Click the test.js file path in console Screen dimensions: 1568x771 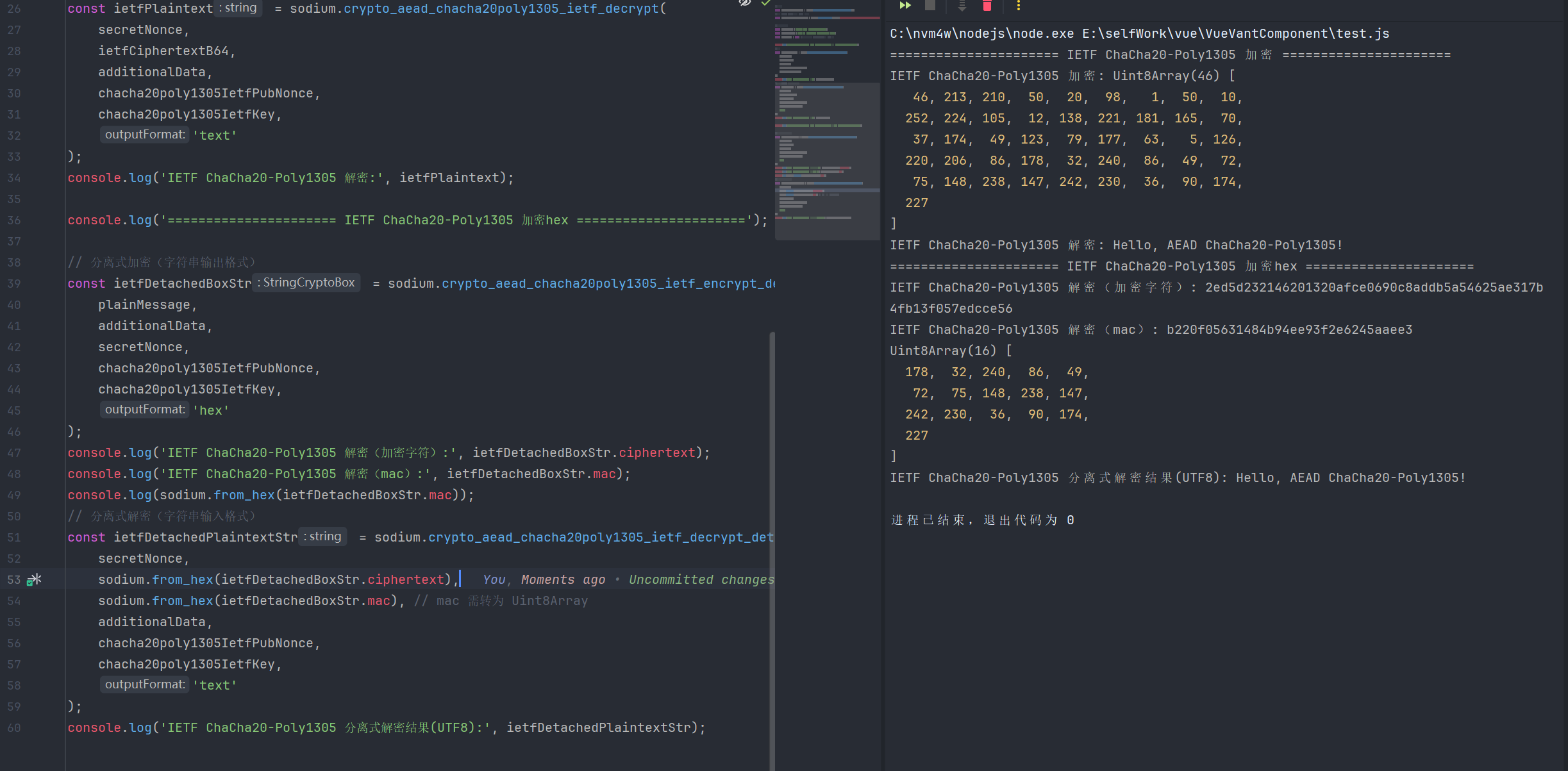tap(1235, 33)
